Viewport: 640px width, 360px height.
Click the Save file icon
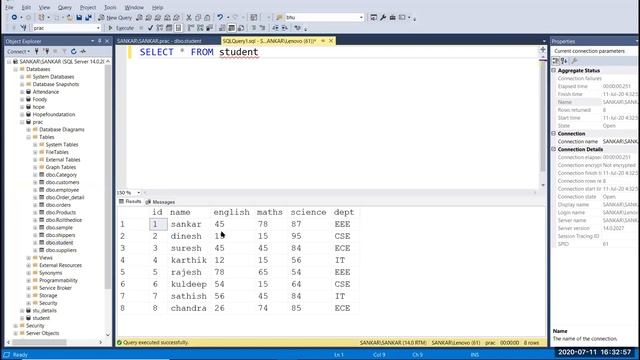click(x=79, y=18)
